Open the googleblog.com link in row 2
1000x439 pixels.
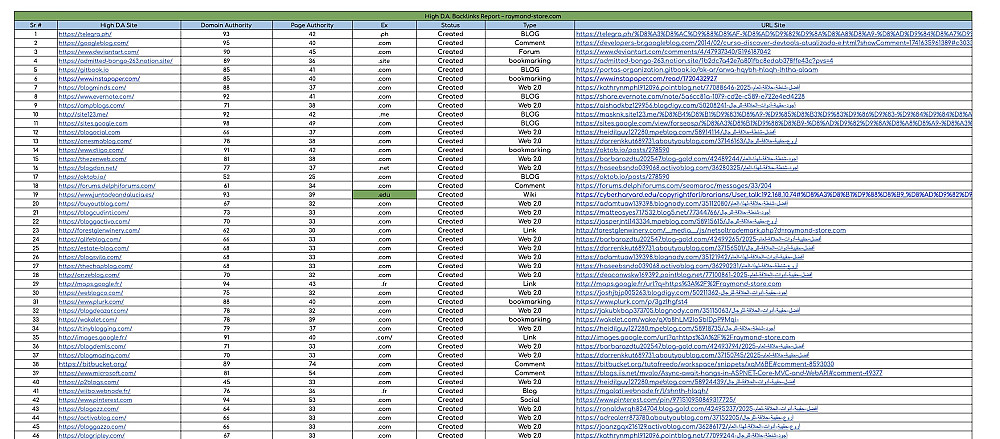pos(93,43)
